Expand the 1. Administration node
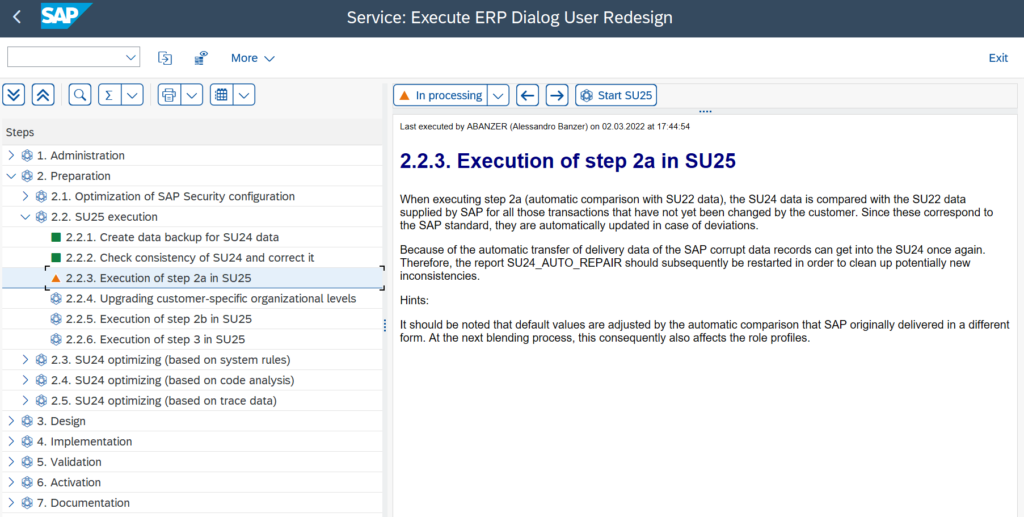Viewport: 1024px width, 517px height. click(x=10, y=155)
